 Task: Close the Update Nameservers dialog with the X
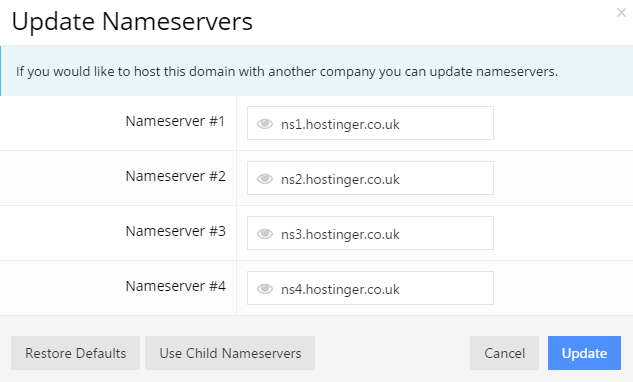[x=621, y=13]
